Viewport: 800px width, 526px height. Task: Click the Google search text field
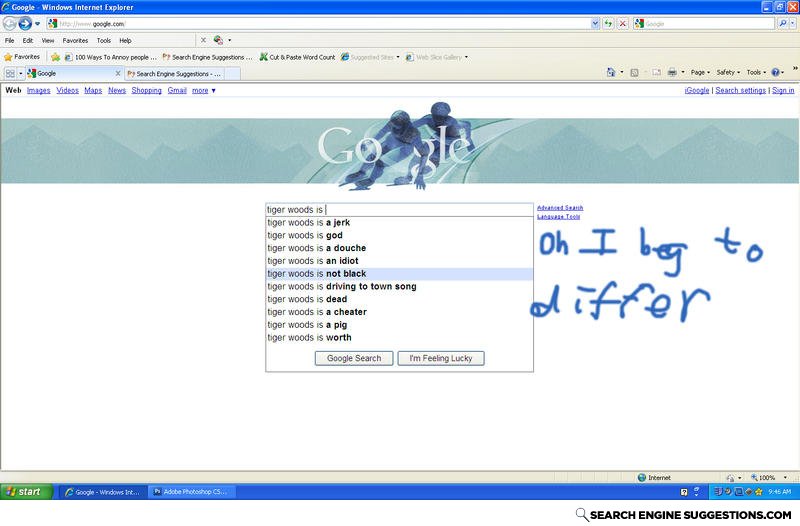tap(399, 210)
